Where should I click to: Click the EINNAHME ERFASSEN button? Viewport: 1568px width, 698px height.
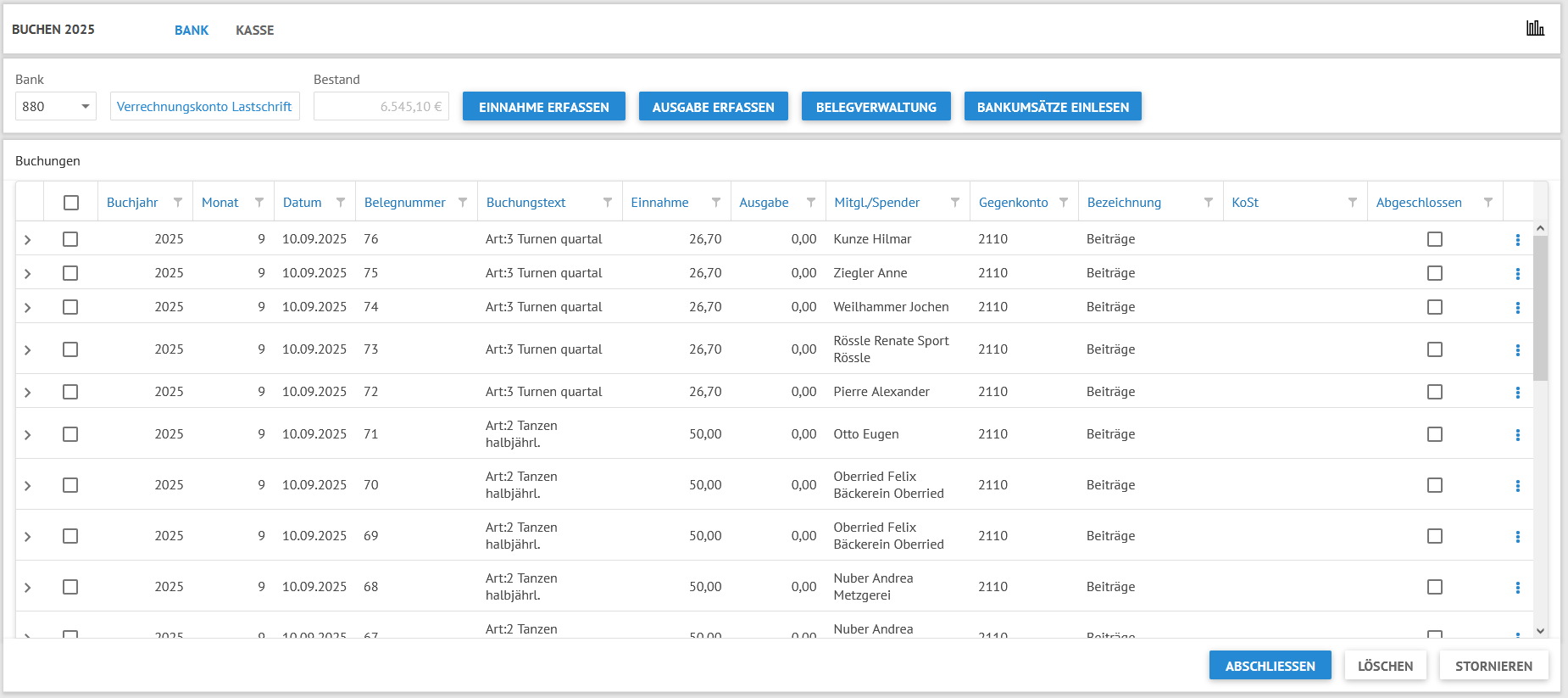(x=543, y=107)
